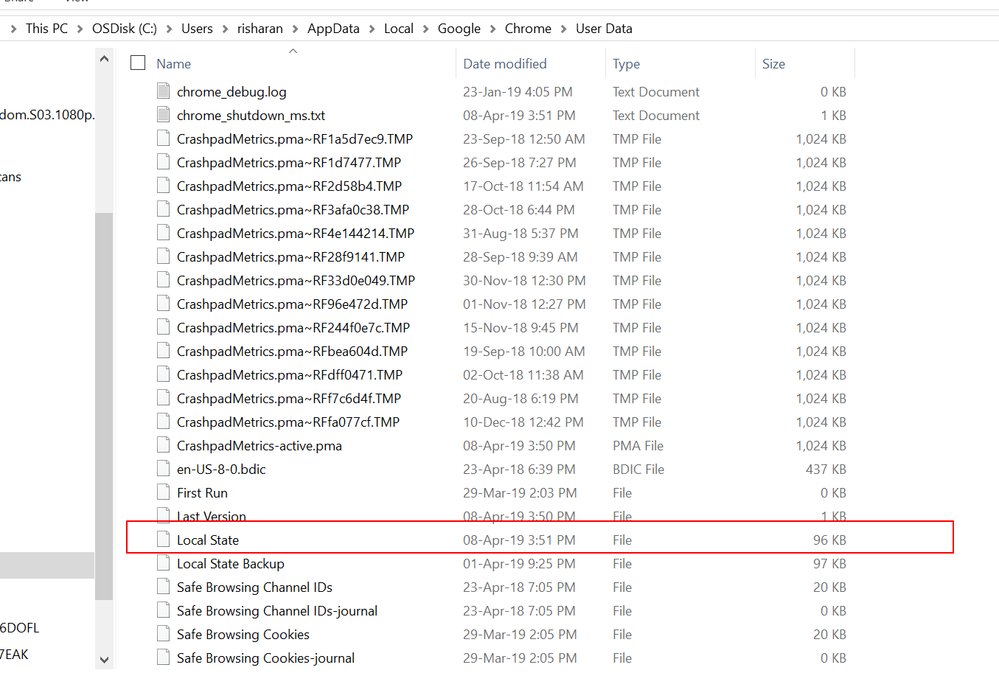Click icon of CrashpadMetrics.pma~RF244f0e7c.TMP
The width and height of the screenshot is (999, 695).
(163, 327)
